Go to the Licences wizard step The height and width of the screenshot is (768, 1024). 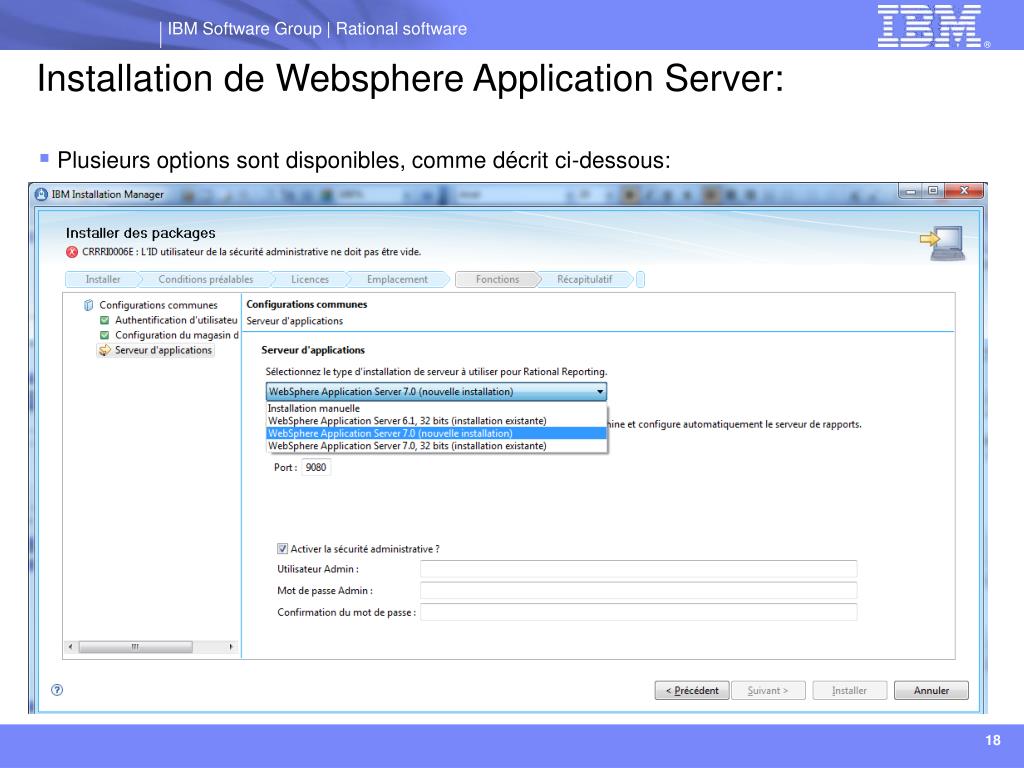pos(310,280)
